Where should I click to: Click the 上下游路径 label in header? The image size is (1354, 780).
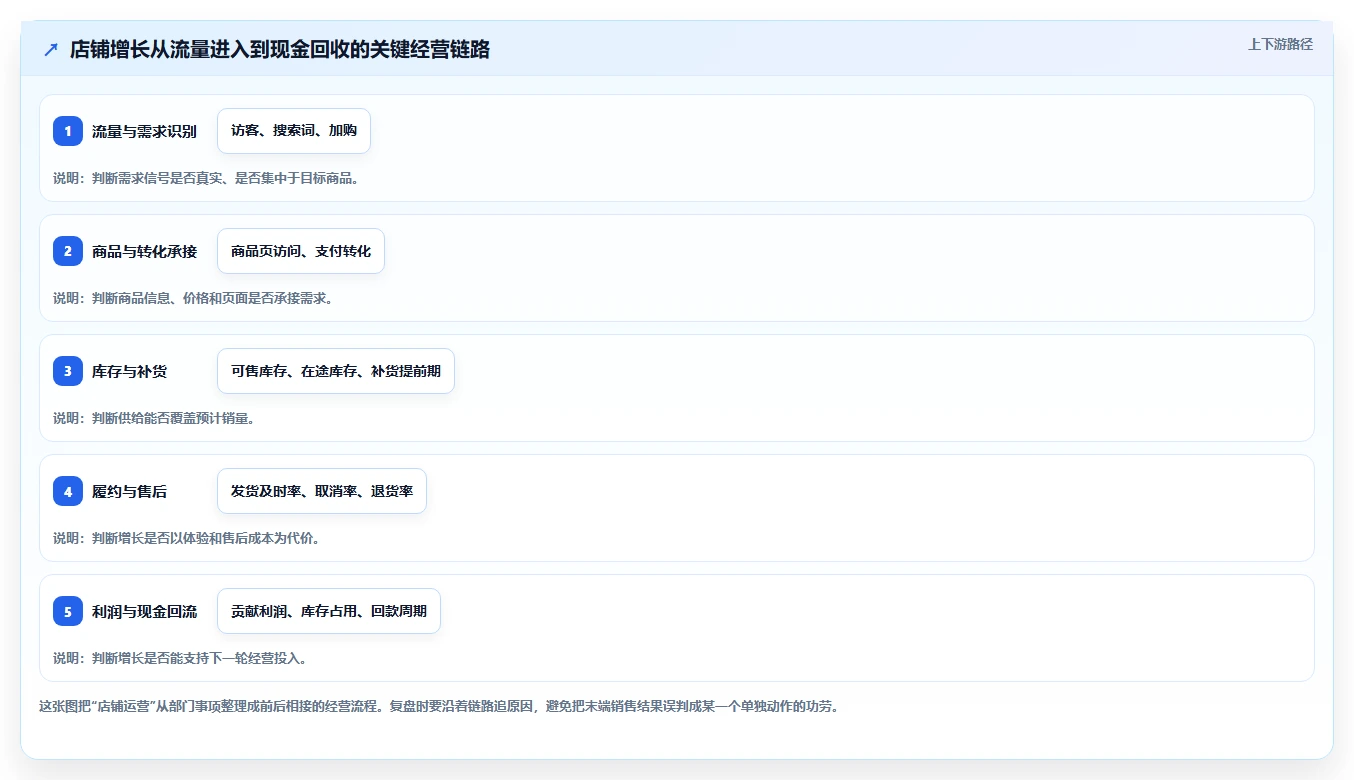pos(1280,44)
